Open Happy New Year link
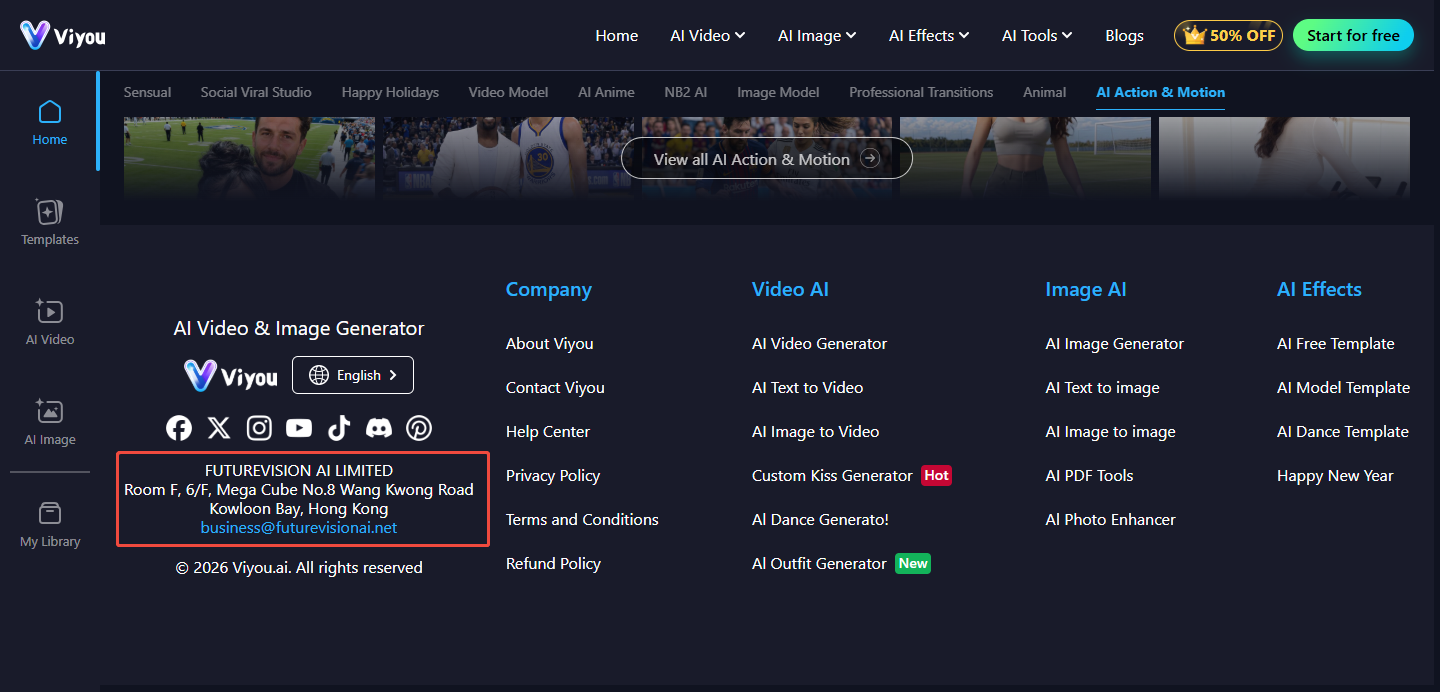This screenshot has width=1440, height=692. [x=1335, y=475]
